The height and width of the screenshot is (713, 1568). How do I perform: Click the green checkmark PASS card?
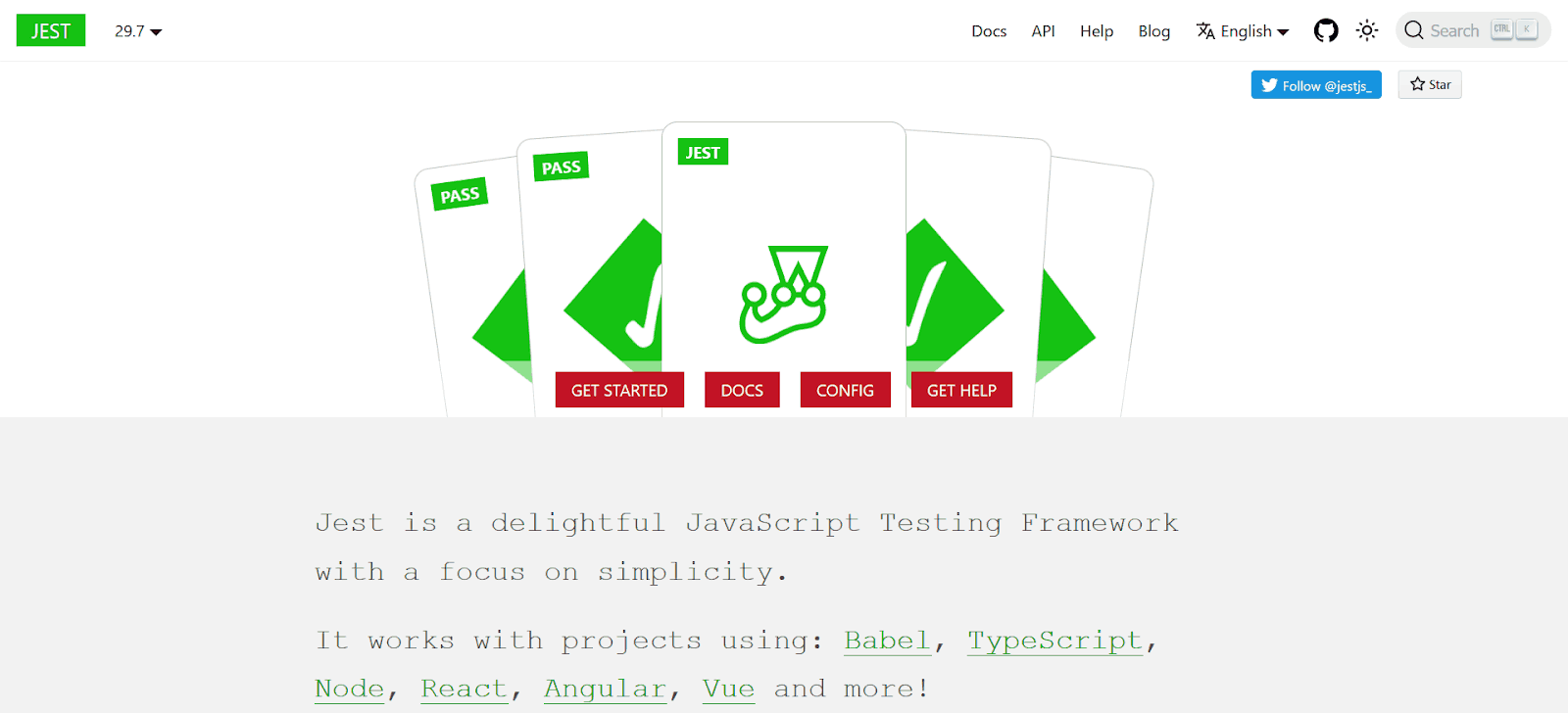[598, 274]
